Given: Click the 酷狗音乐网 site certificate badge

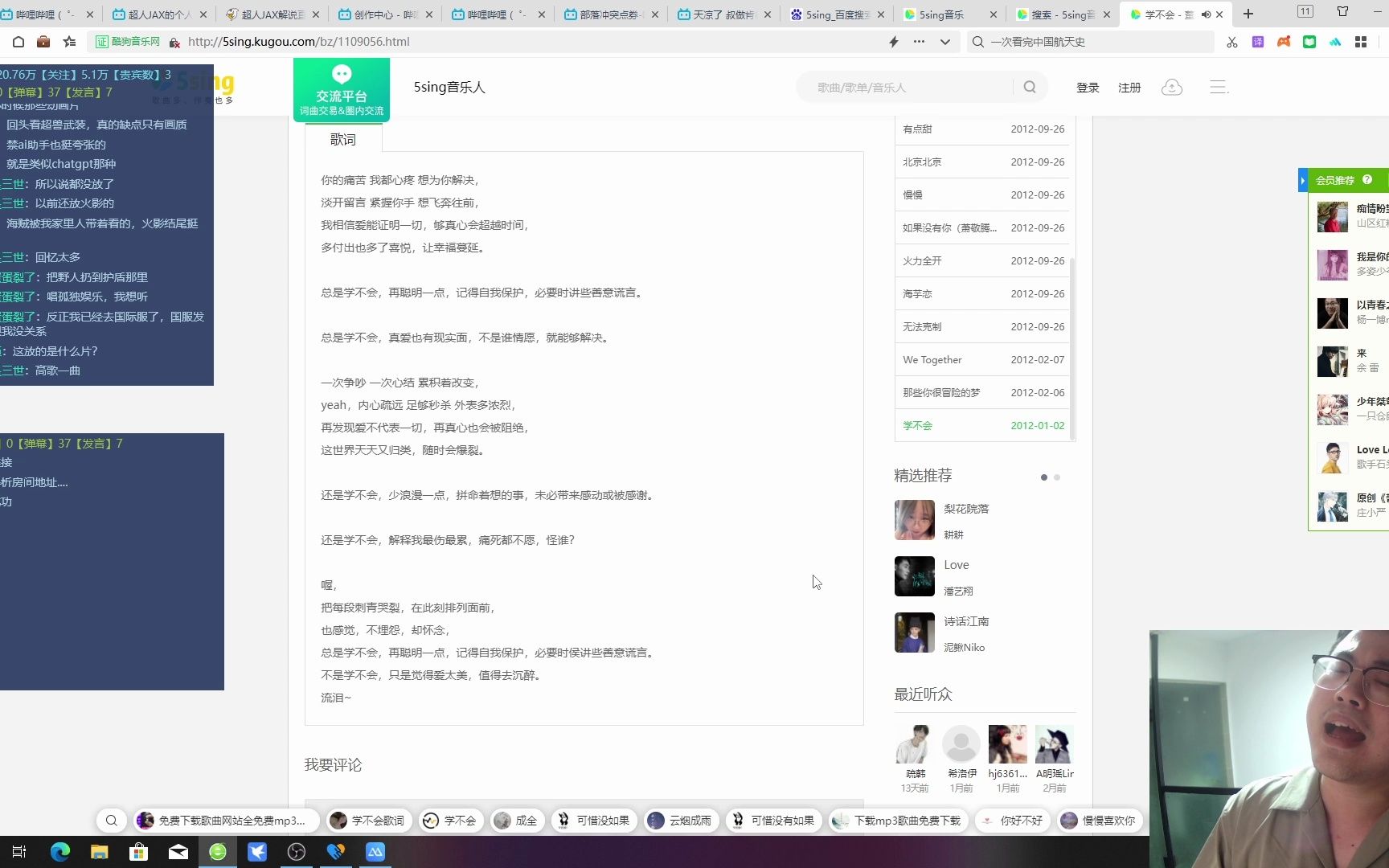Looking at the screenshot, I should coord(129,42).
